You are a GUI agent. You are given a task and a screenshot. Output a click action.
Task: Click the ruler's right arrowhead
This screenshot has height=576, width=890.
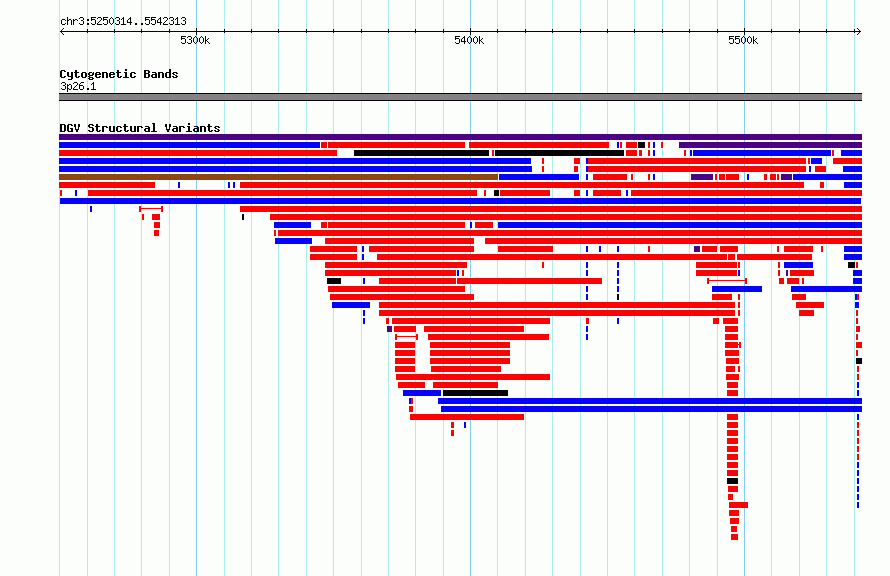pyautogui.click(x=858, y=32)
